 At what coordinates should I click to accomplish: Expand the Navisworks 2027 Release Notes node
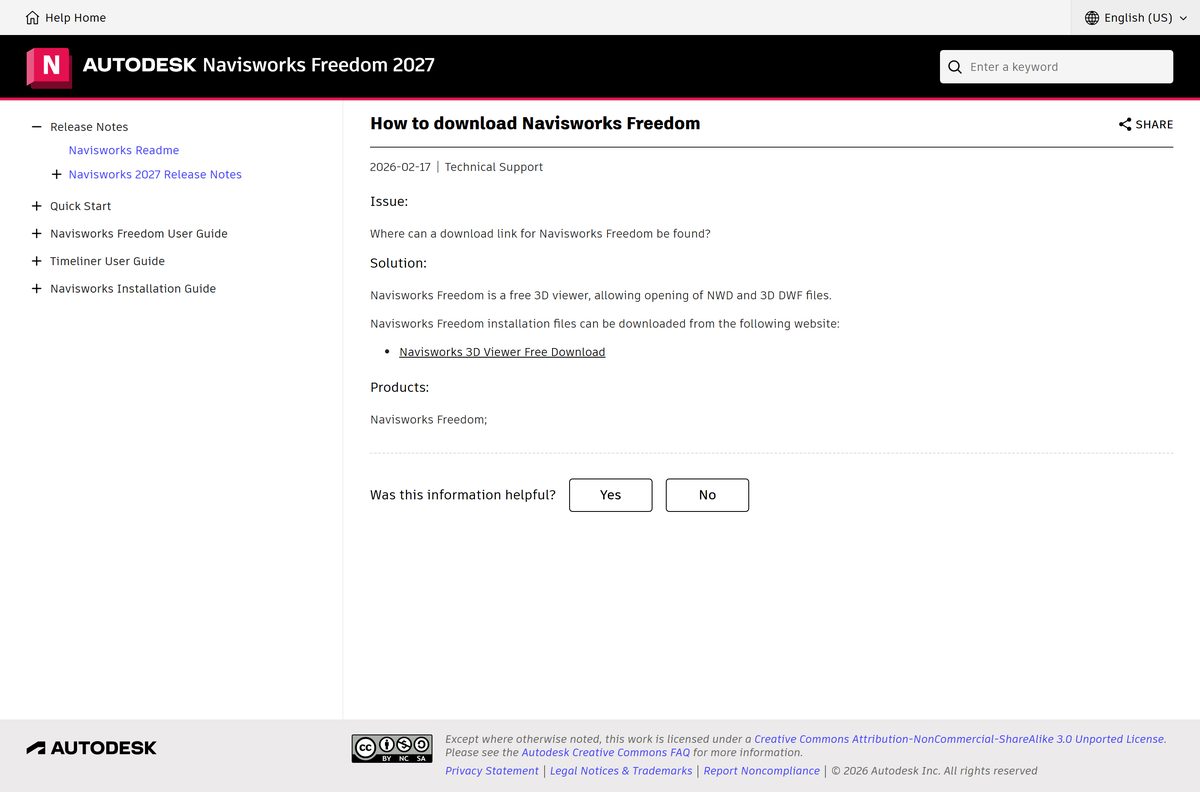[x=56, y=175]
